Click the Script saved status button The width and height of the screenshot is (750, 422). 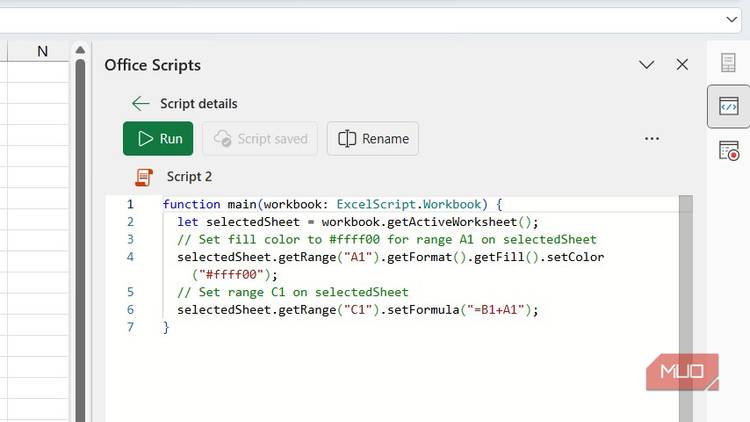[x=260, y=139]
